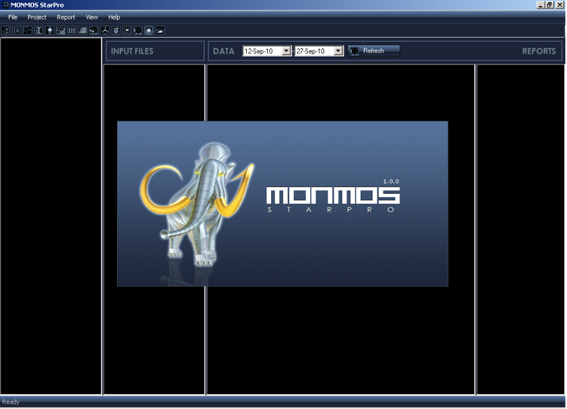Click the glowing light bulb toolbar icon
This screenshot has width=567, height=409.
coord(50,30)
